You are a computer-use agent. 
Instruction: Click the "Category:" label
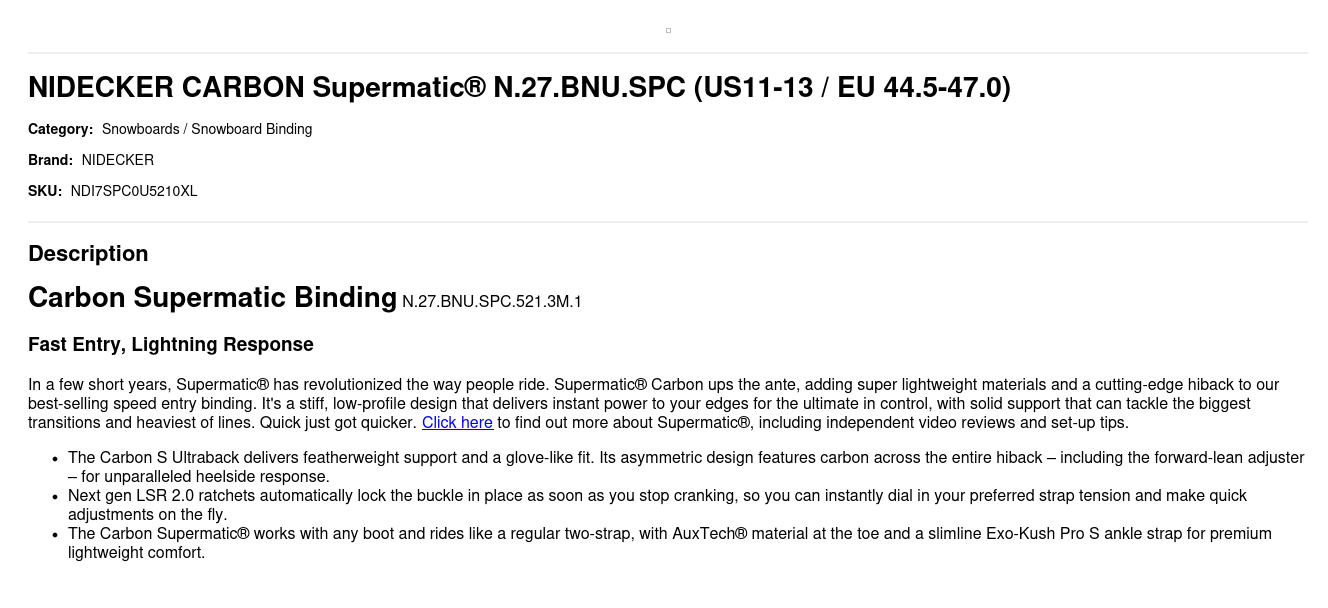[60, 129]
